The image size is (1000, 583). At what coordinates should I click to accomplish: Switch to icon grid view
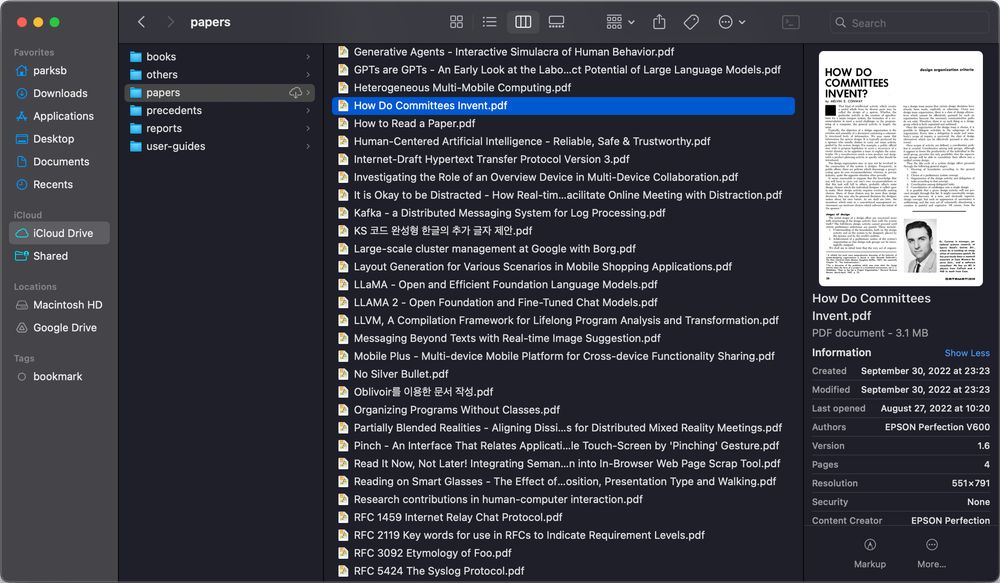point(456,22)
